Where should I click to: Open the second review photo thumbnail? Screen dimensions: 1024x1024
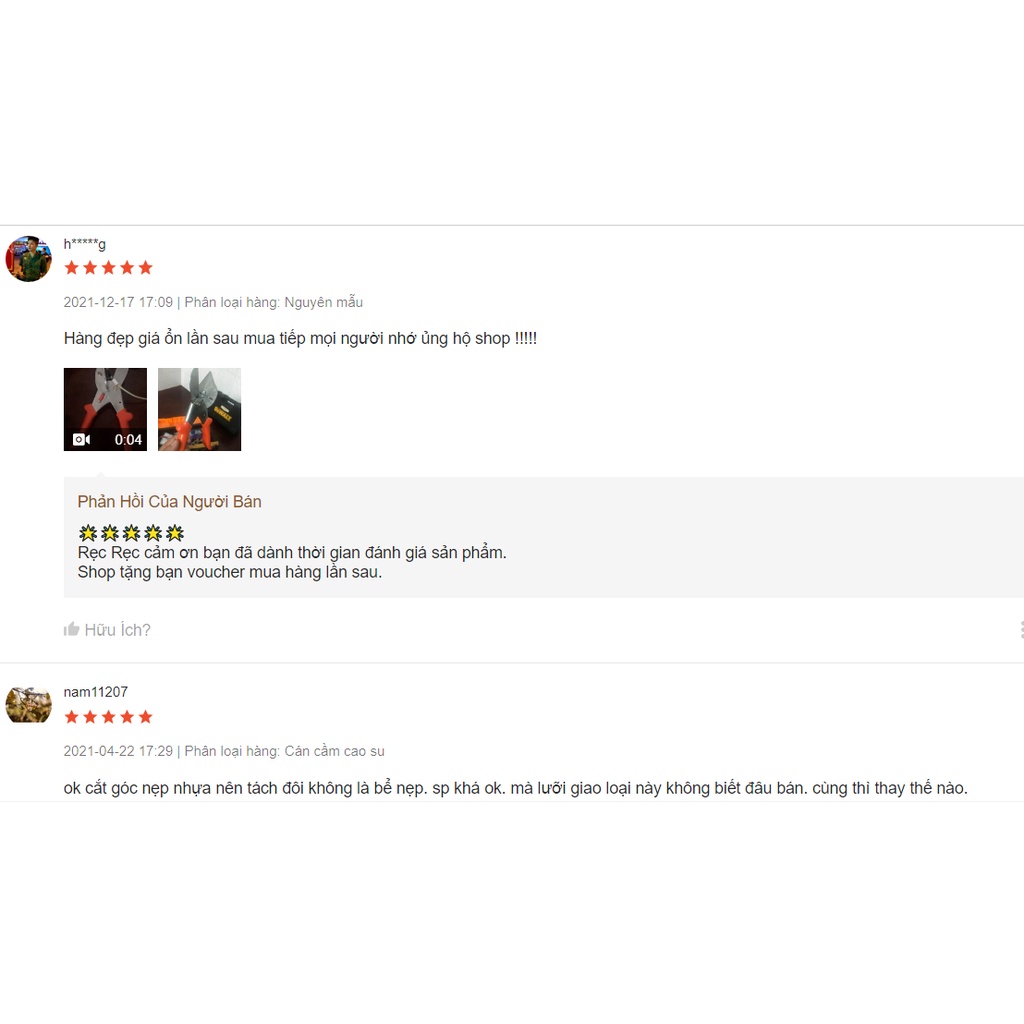click(x=199, y=409)
